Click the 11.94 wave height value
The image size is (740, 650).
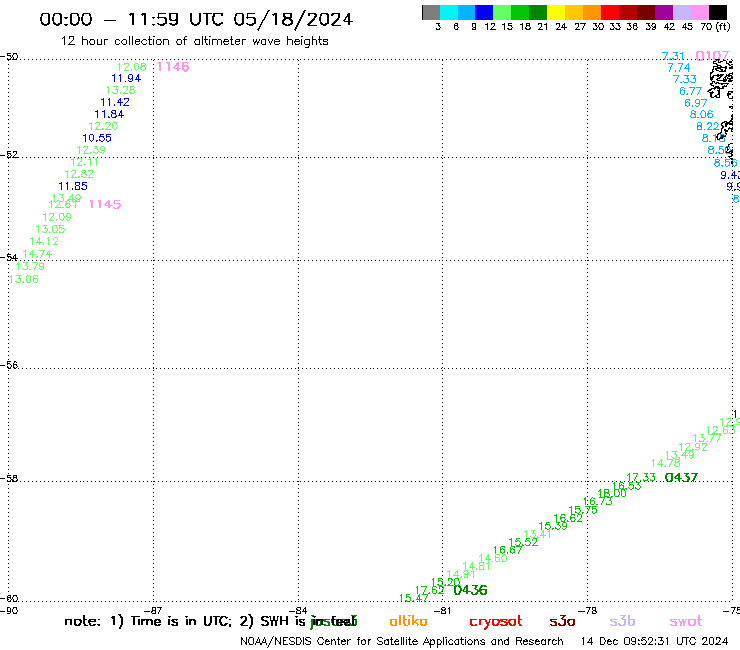(126, 78)
